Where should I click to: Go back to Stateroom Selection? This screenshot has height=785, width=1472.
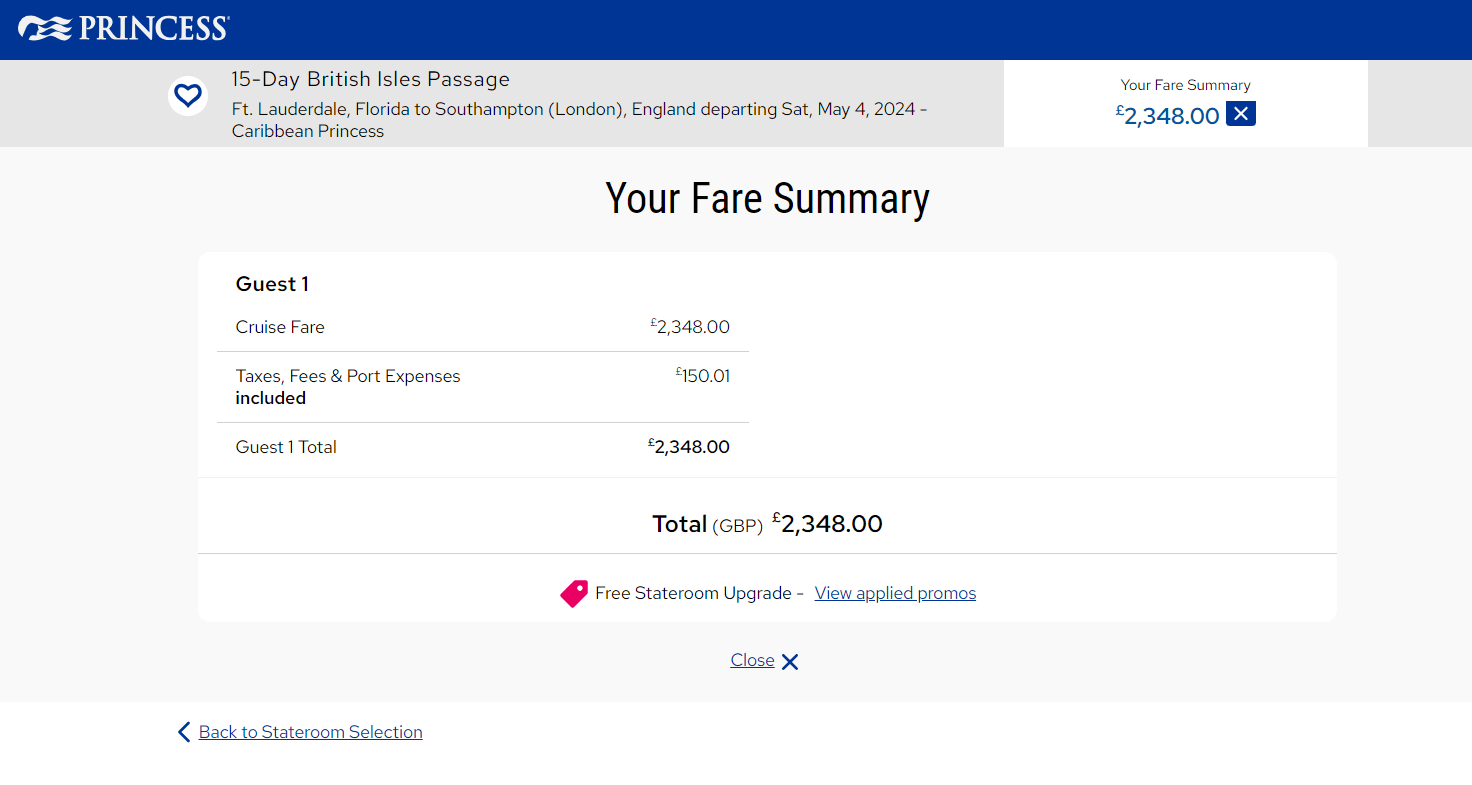[x=310, y=732]
